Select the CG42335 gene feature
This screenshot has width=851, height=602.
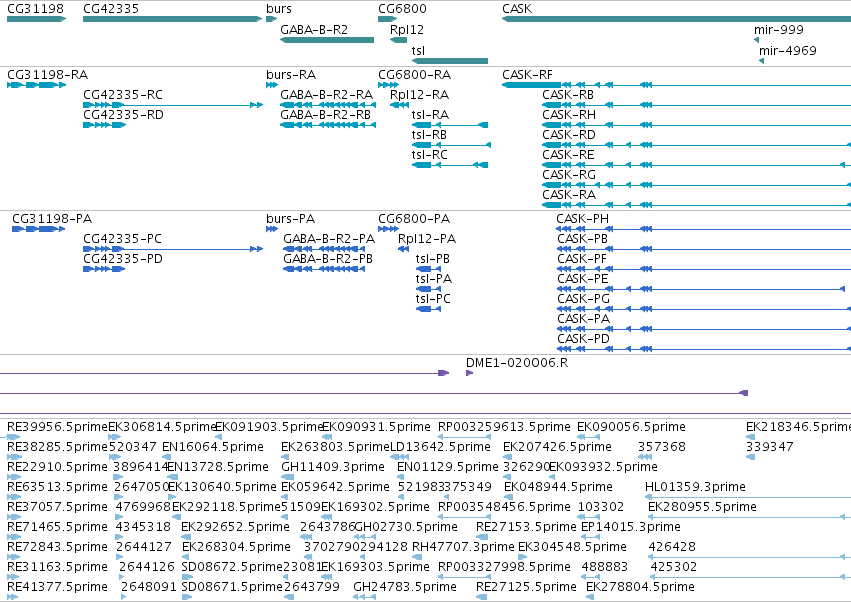173,19
